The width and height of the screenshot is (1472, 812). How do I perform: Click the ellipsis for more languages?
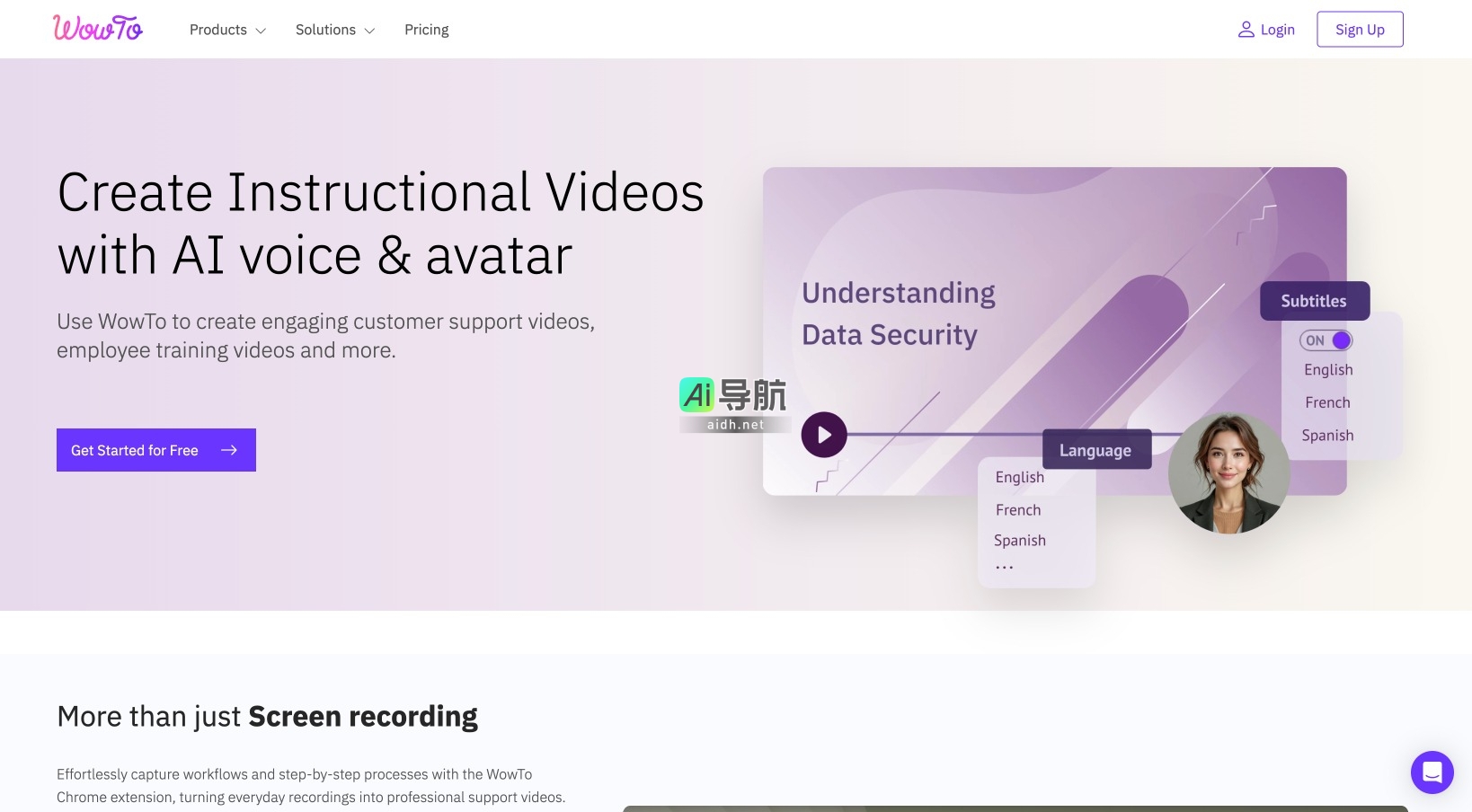pos(1004,568)
